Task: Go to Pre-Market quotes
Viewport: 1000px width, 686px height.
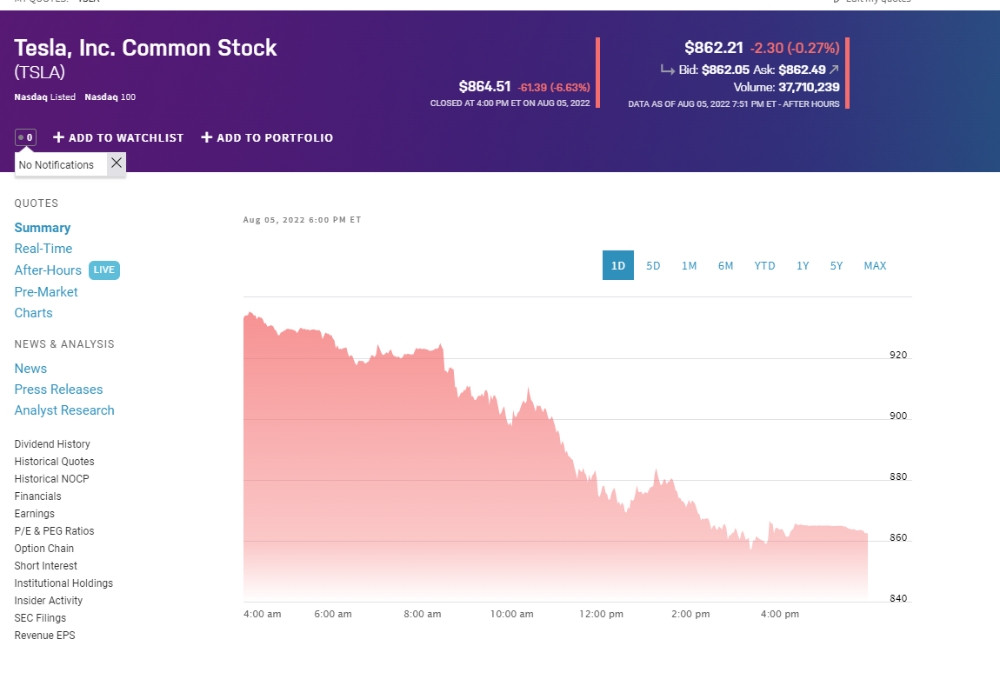Action: click(x=46, y=292)
